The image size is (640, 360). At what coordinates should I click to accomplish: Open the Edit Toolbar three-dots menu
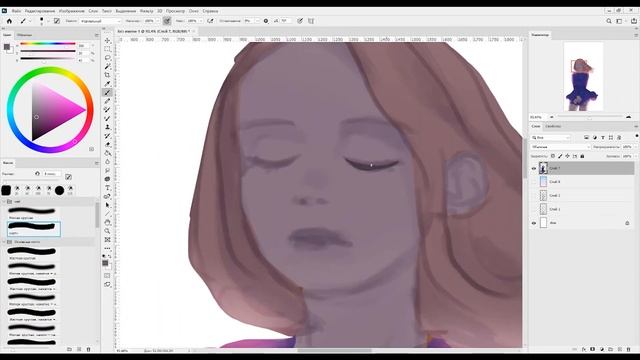click(x=107, y=248)
